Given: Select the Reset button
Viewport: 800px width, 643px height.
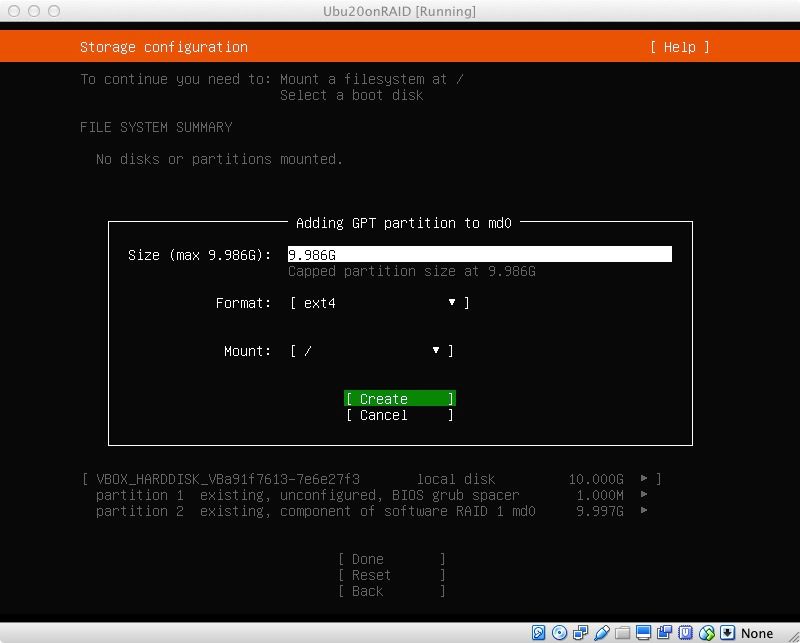Looking at the screenshot, I should (x=391, y=575).
